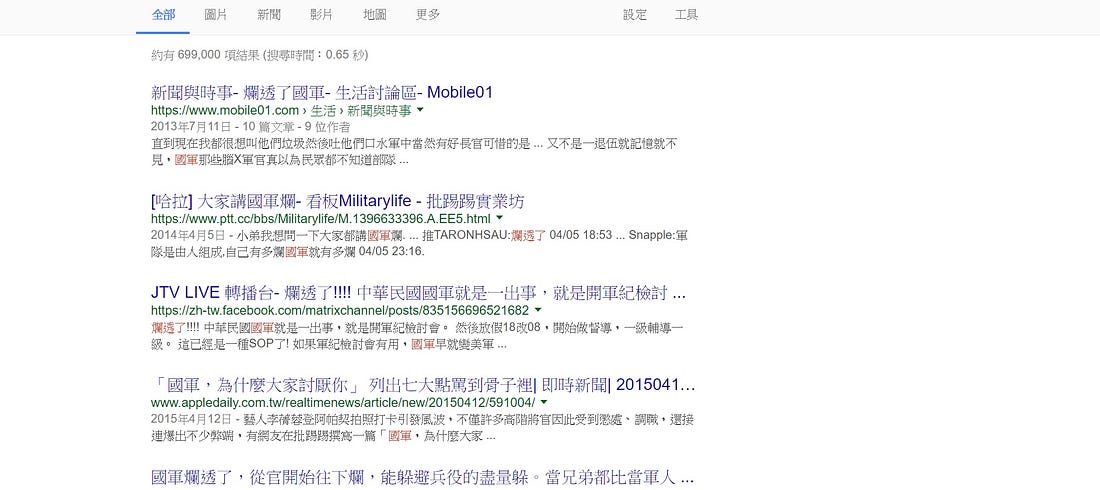The width and height of the screenshot is (1100, 490).
Task: Click the ptt.cc Militarylife URL text
Action: 321,219
